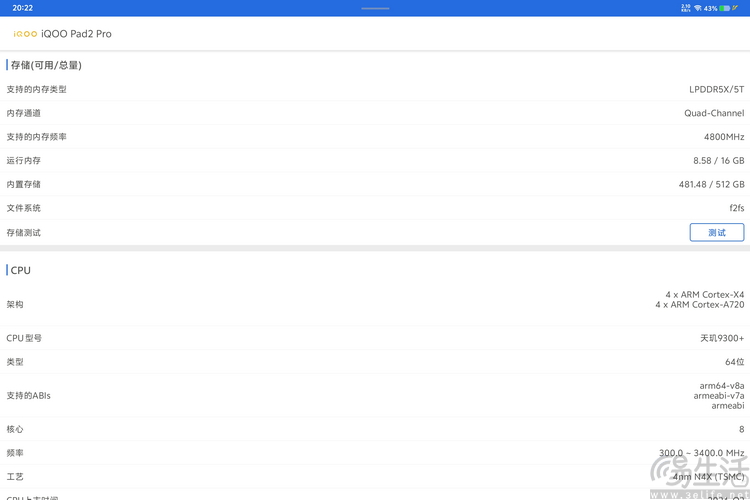Select the 内置存储 481.48 / 512 GB row
Viewport: 750px width, 500px height.
pos(375,184)
